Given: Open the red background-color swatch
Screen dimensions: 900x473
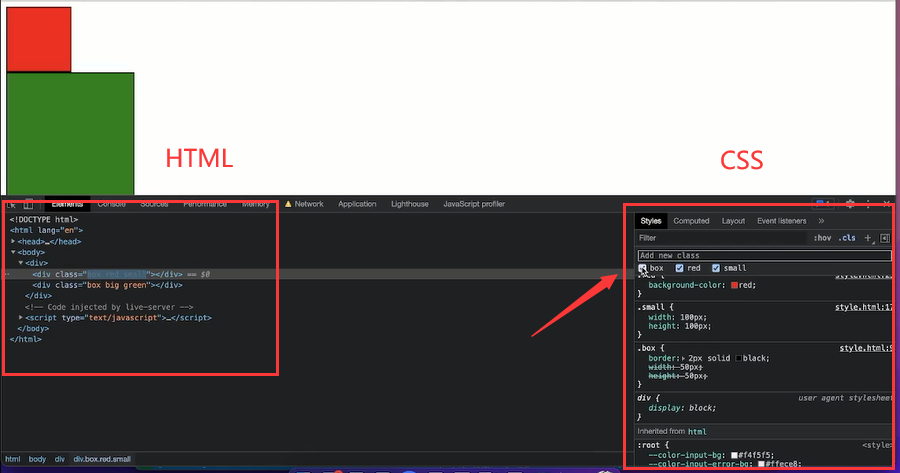Looking at the screenshot, I should pyautogui.click(x=734, y=285).
